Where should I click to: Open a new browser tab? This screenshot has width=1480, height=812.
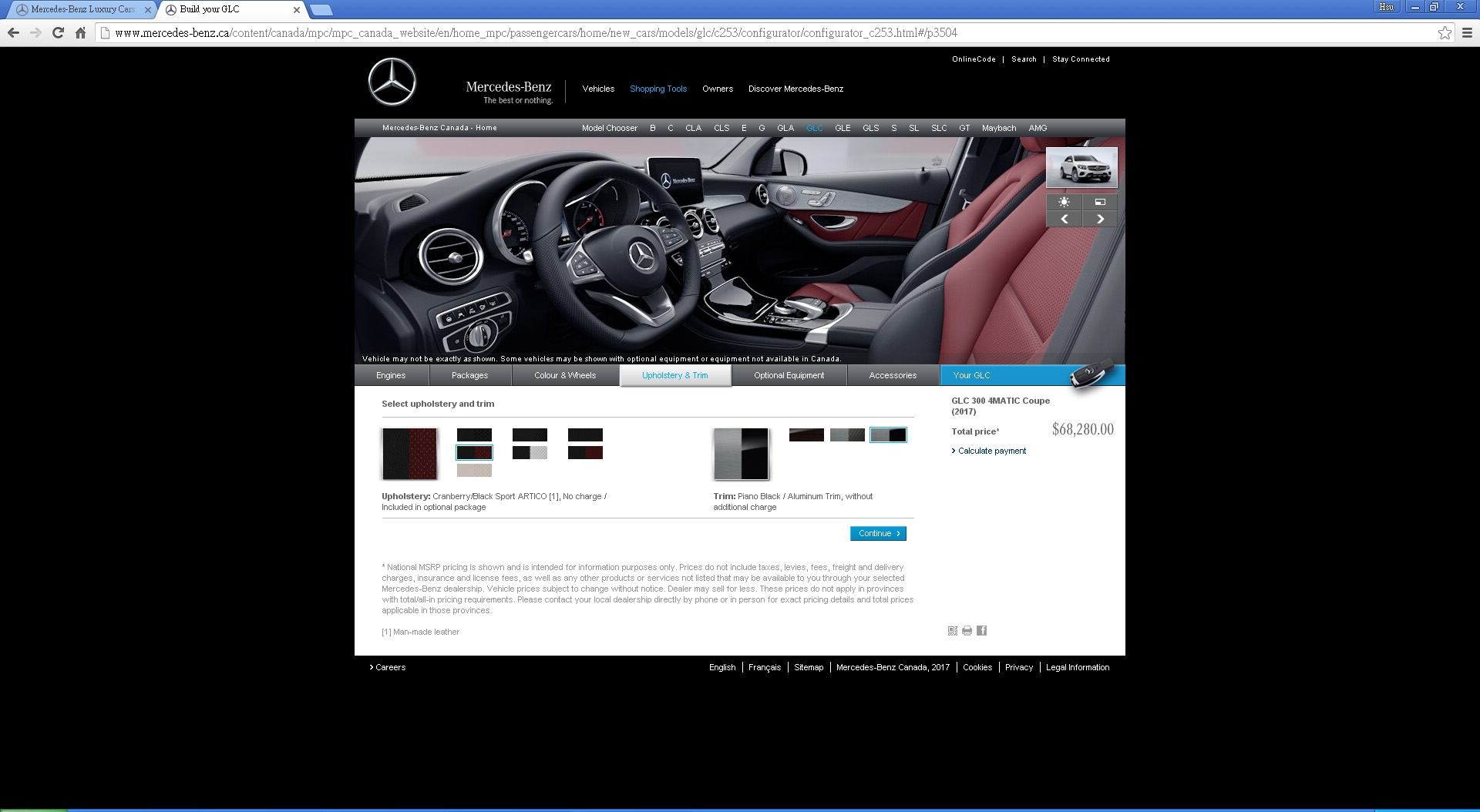click(x=321, y=10)
